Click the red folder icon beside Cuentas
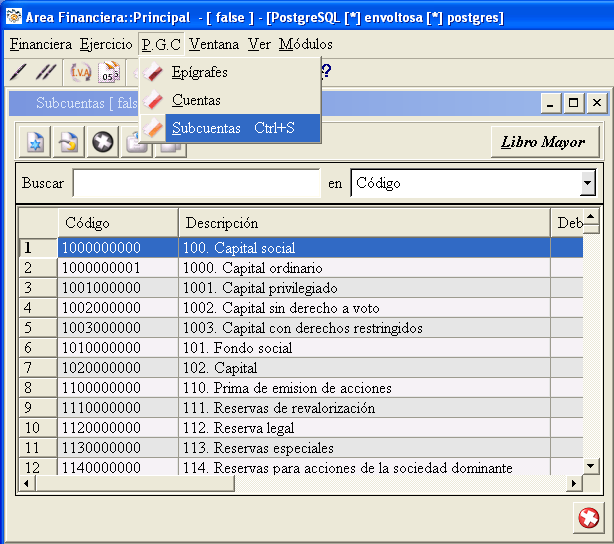Viewport: 614px width, 544px height. tap(152, 100)
